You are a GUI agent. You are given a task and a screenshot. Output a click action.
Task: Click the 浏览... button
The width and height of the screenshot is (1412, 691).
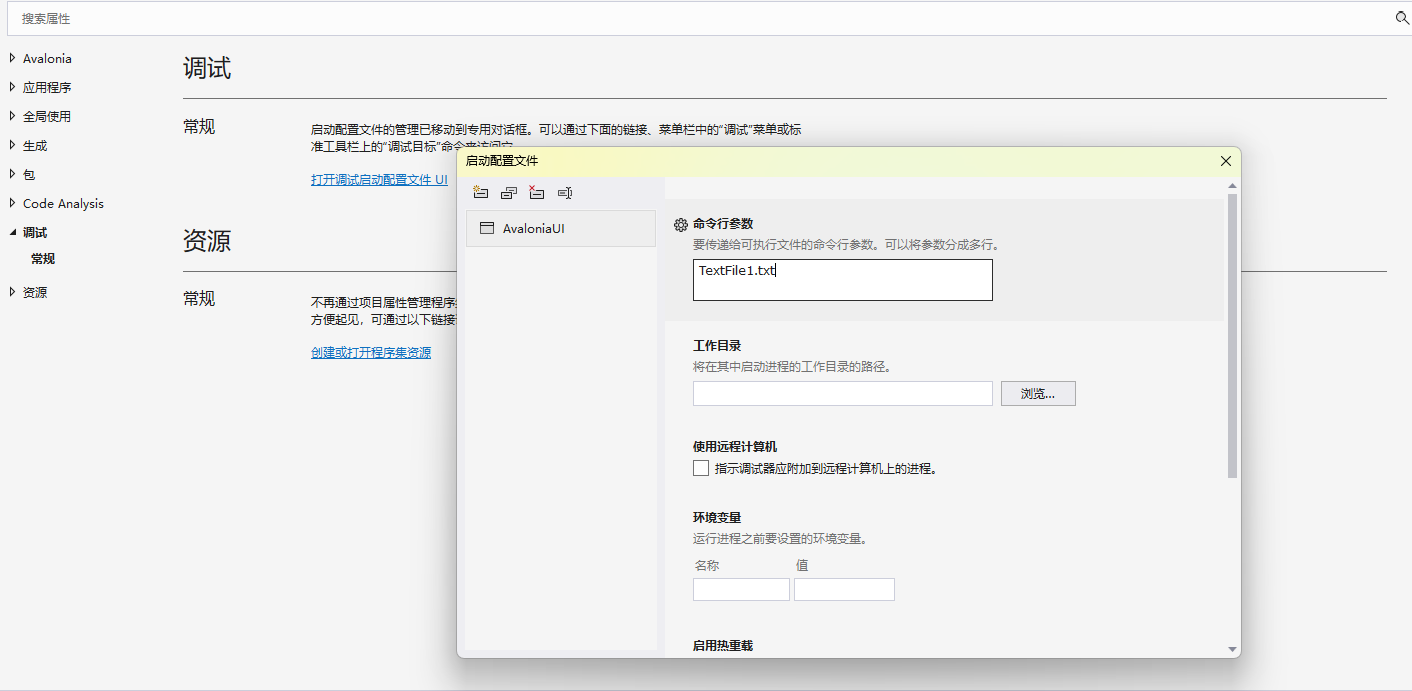point(1038,393)
